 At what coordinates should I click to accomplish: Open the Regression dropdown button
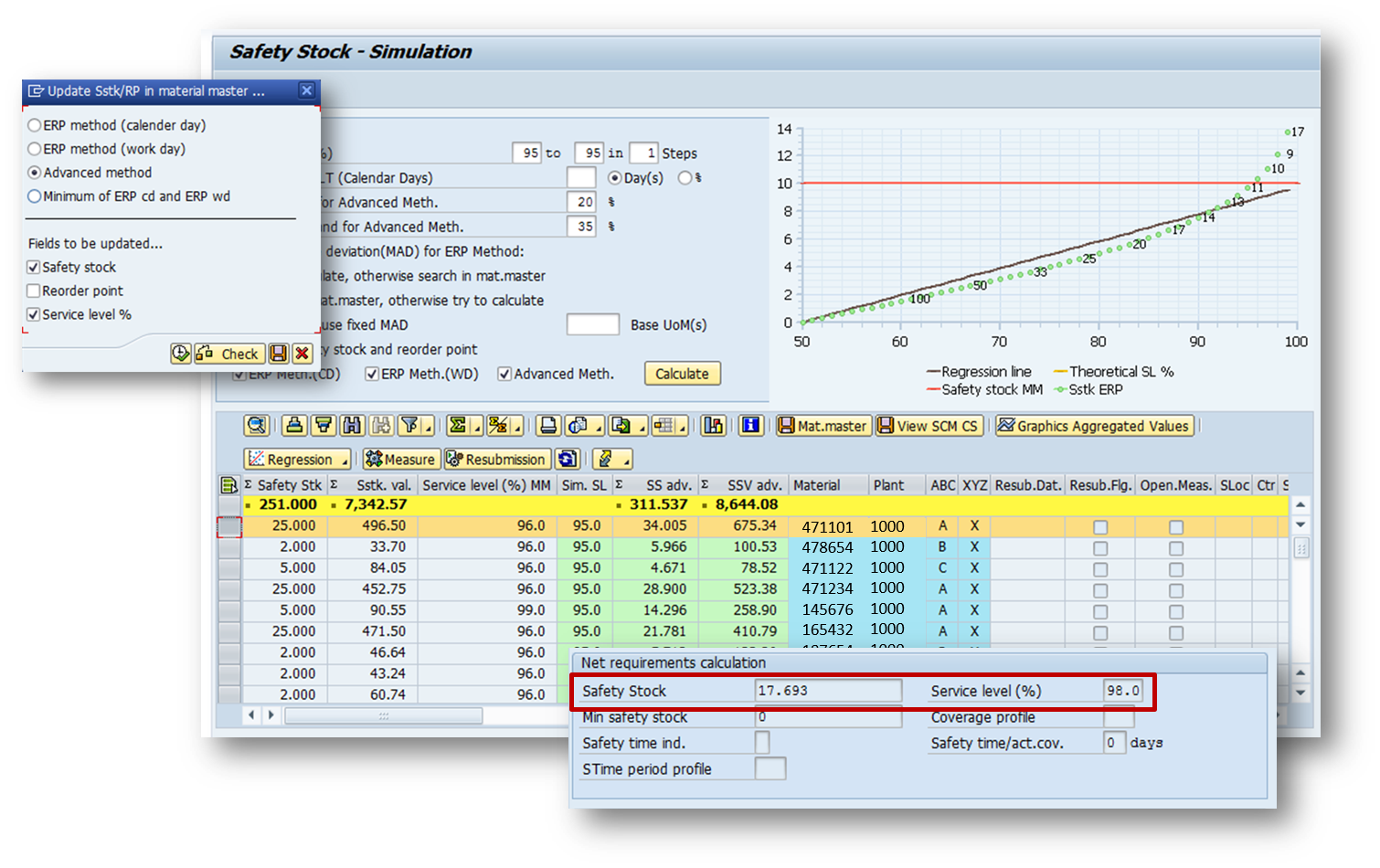click(297, 459)
